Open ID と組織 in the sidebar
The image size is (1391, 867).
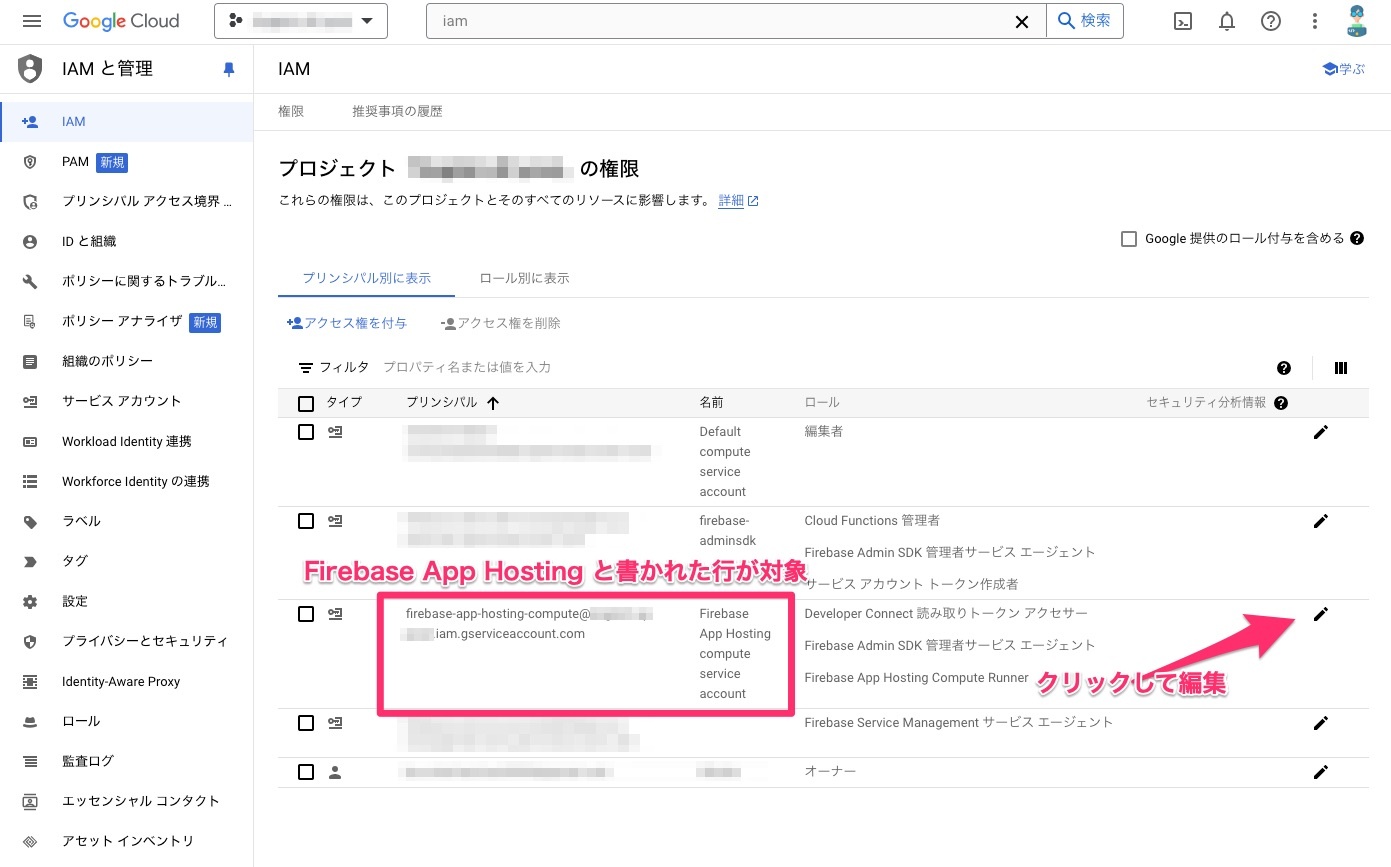coord(127,241)
